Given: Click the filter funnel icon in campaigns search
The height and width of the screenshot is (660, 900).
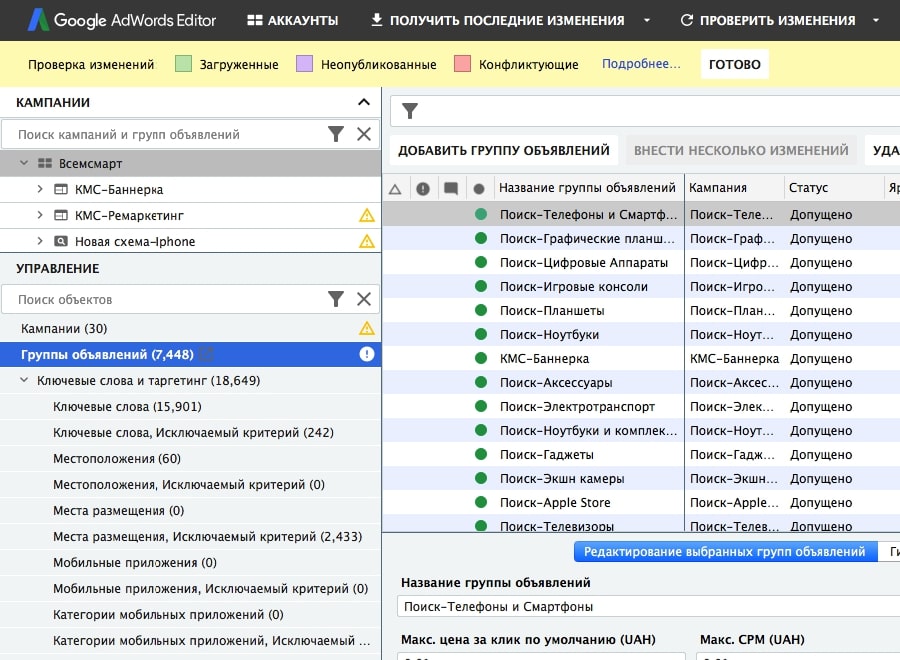Looking at the screenshot, I should point(336,134).
